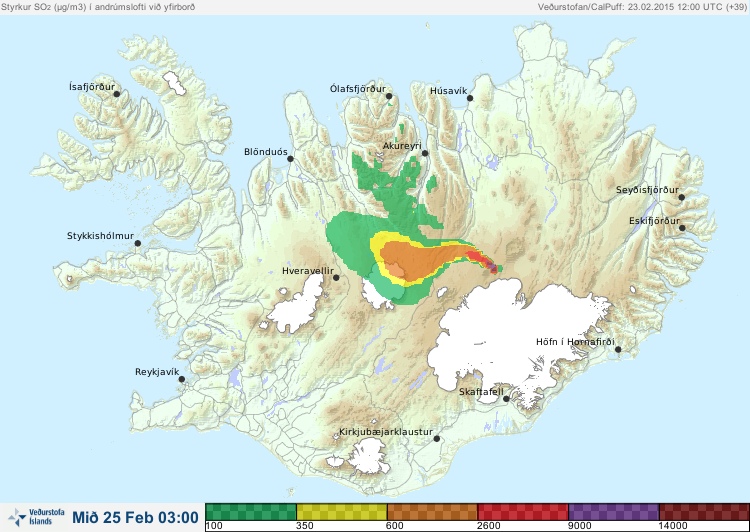Image resolution: width=750 pixels, height=532 pixels.
Task: Click the Hveravellir label text
Action: [x=308, y=271]
